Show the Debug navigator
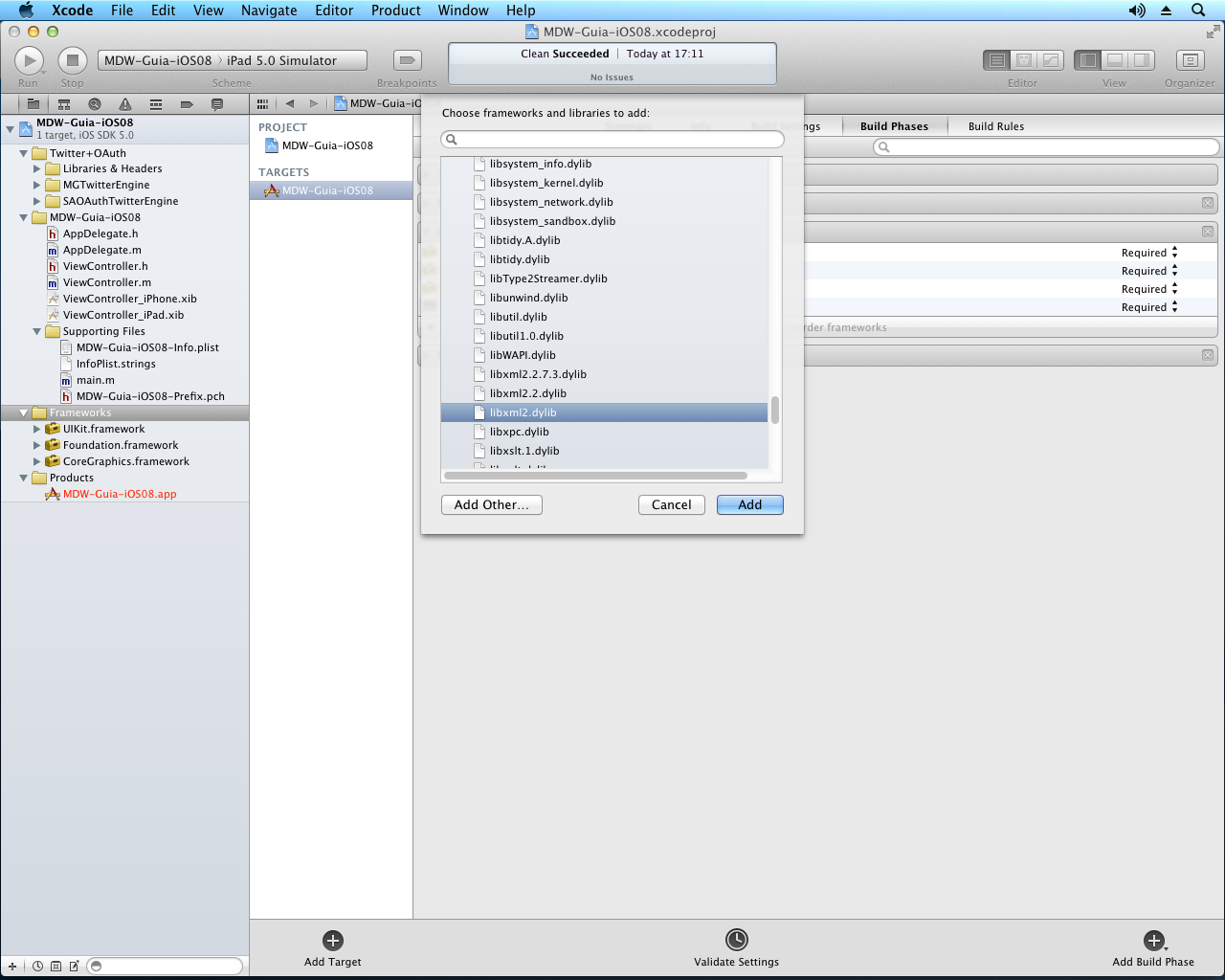Image resolution: width=1225 pixels, height=980 pixels. click(156, 104)
